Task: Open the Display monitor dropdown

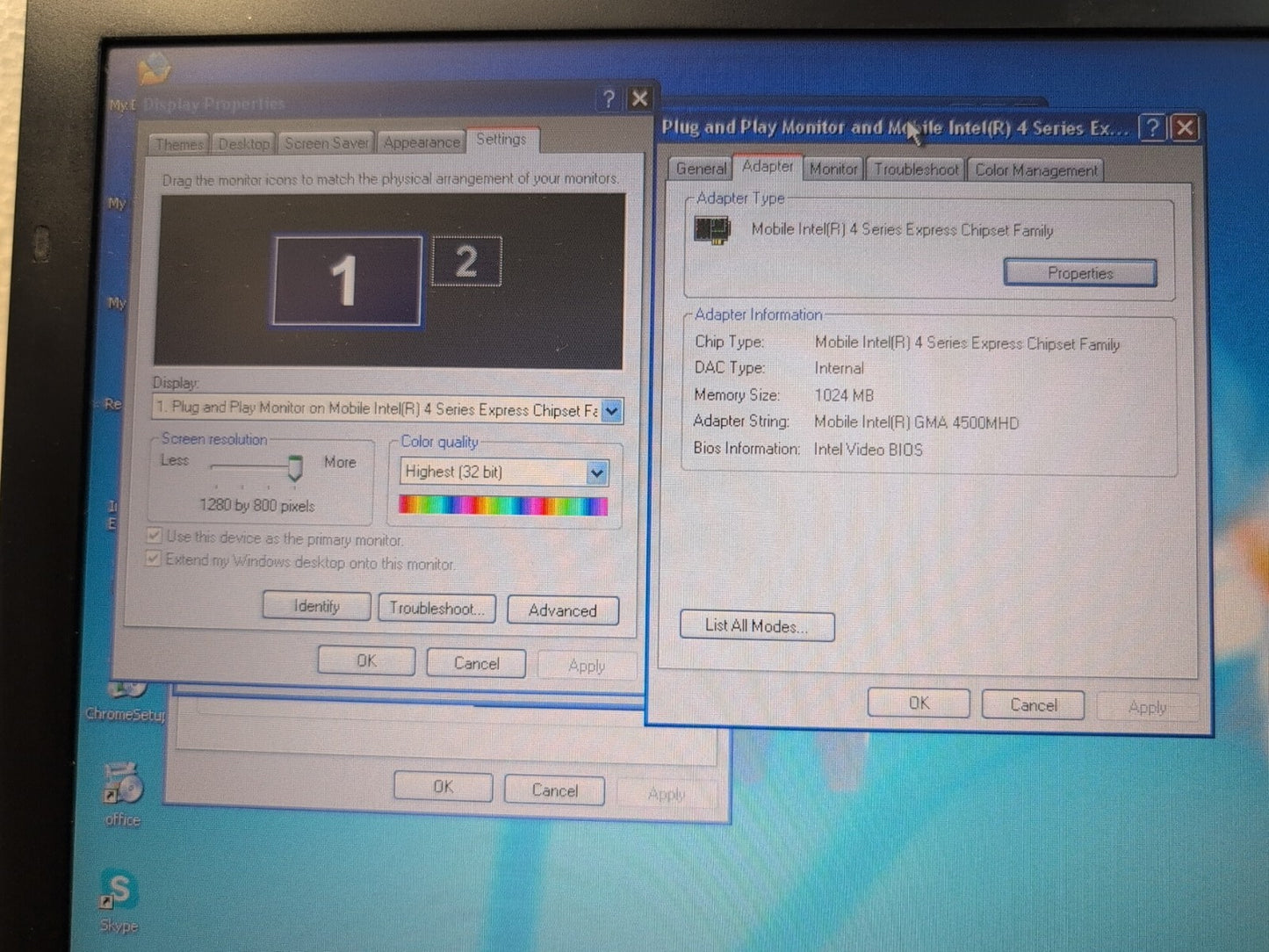Action: (x=612, y=410)
